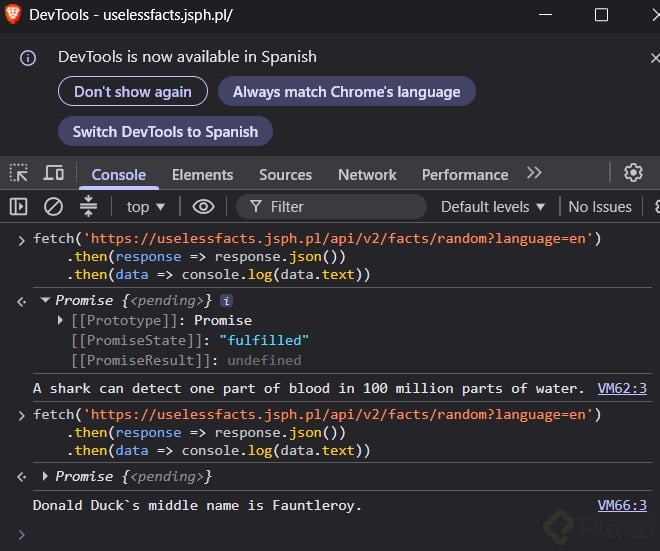Create a live expression with eye icon
Viewport: 660px width, 551px height.
(203, 207)
